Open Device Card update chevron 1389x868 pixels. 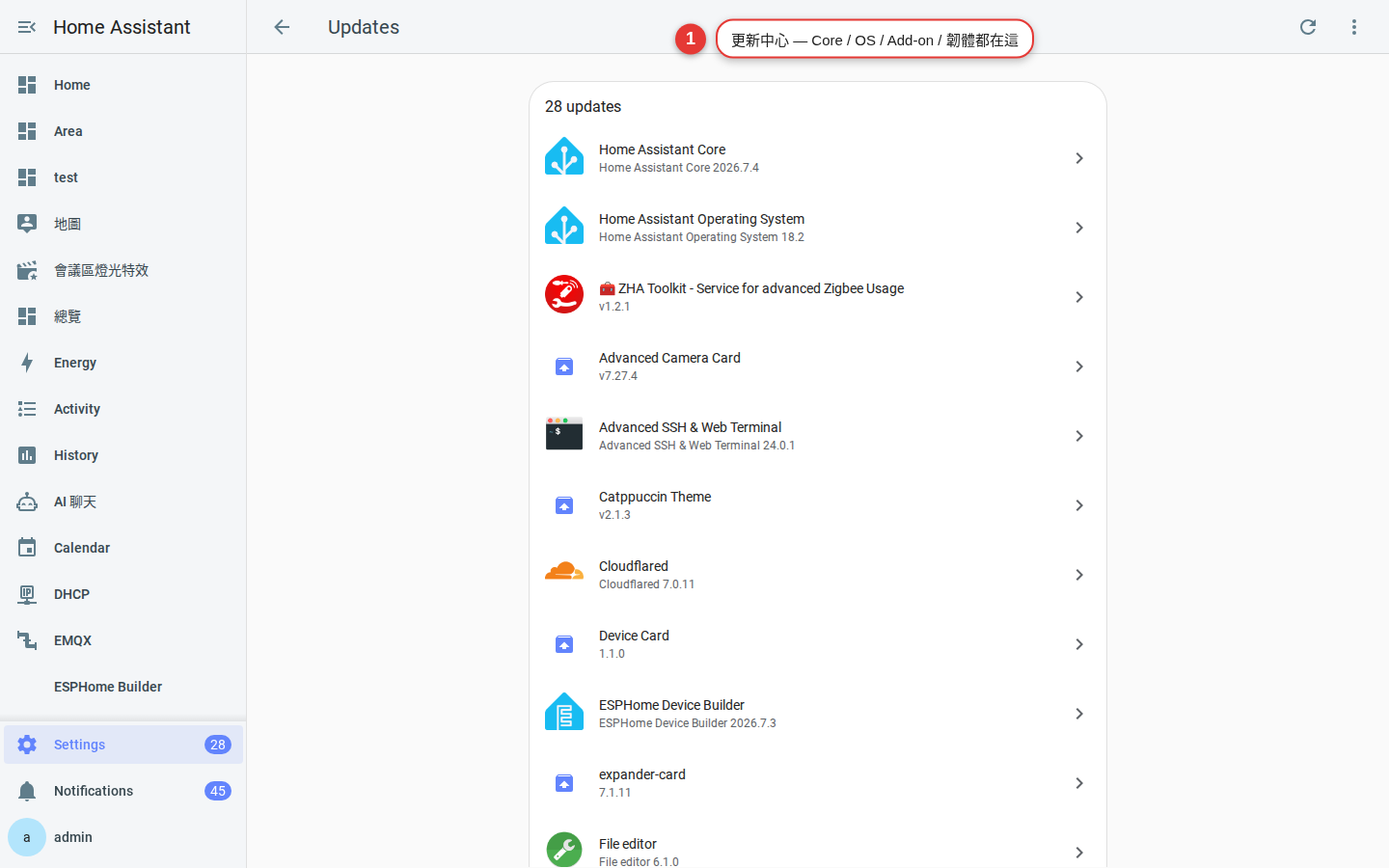(x=1079, y=644)
